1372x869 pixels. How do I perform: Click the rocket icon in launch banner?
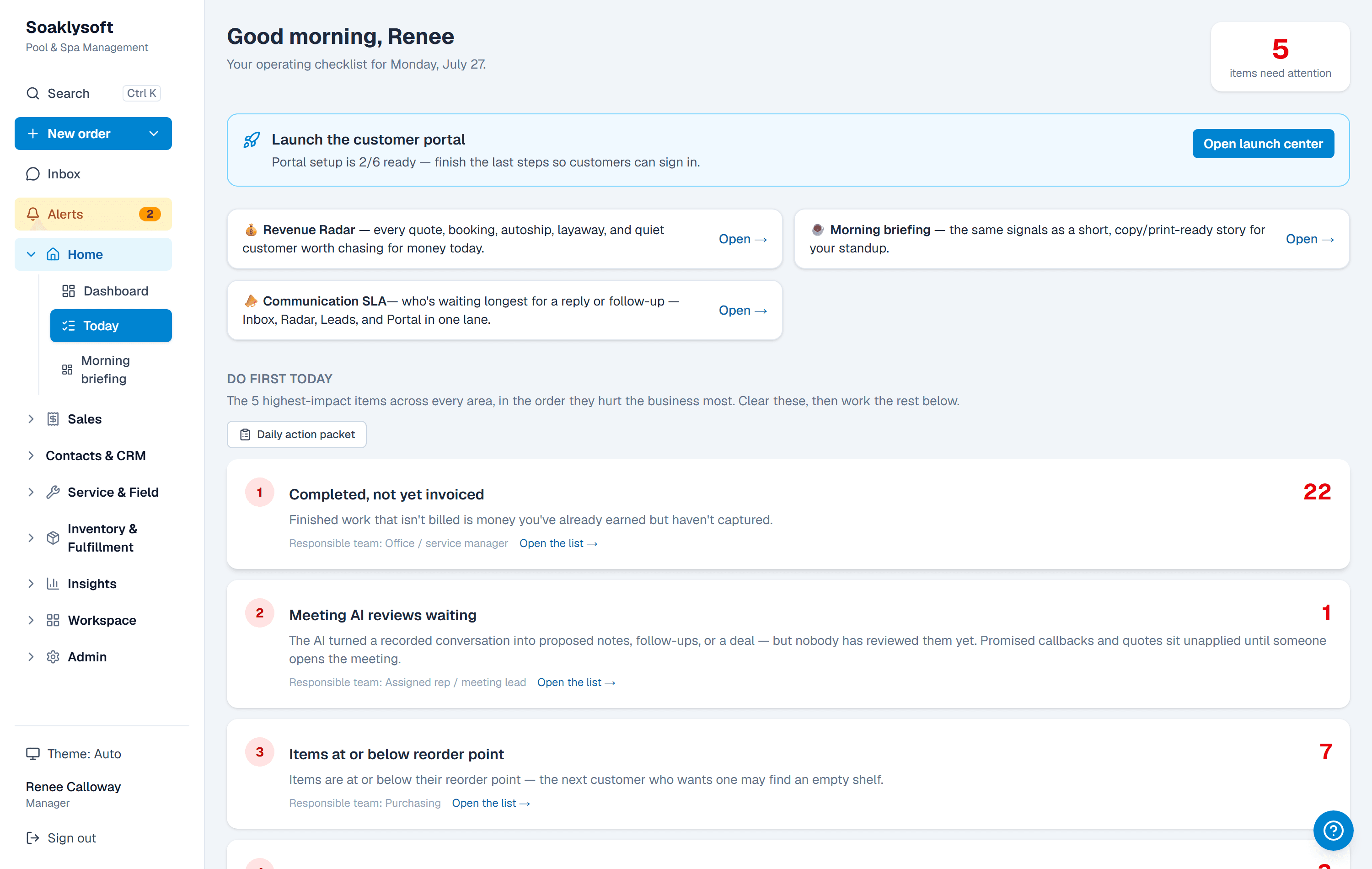(251, 139)
